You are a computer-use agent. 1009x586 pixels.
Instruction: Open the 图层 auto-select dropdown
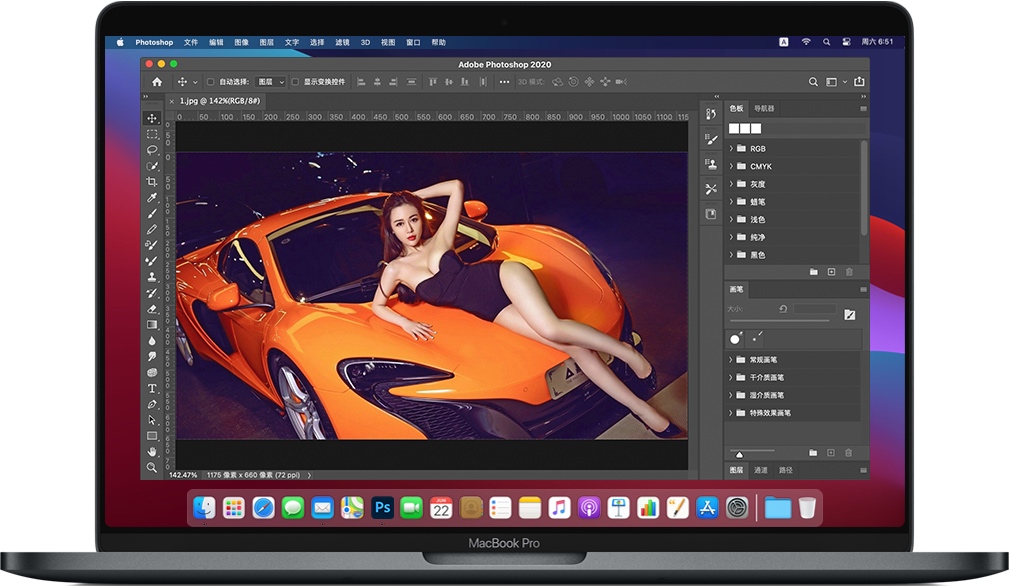point(270,82)
